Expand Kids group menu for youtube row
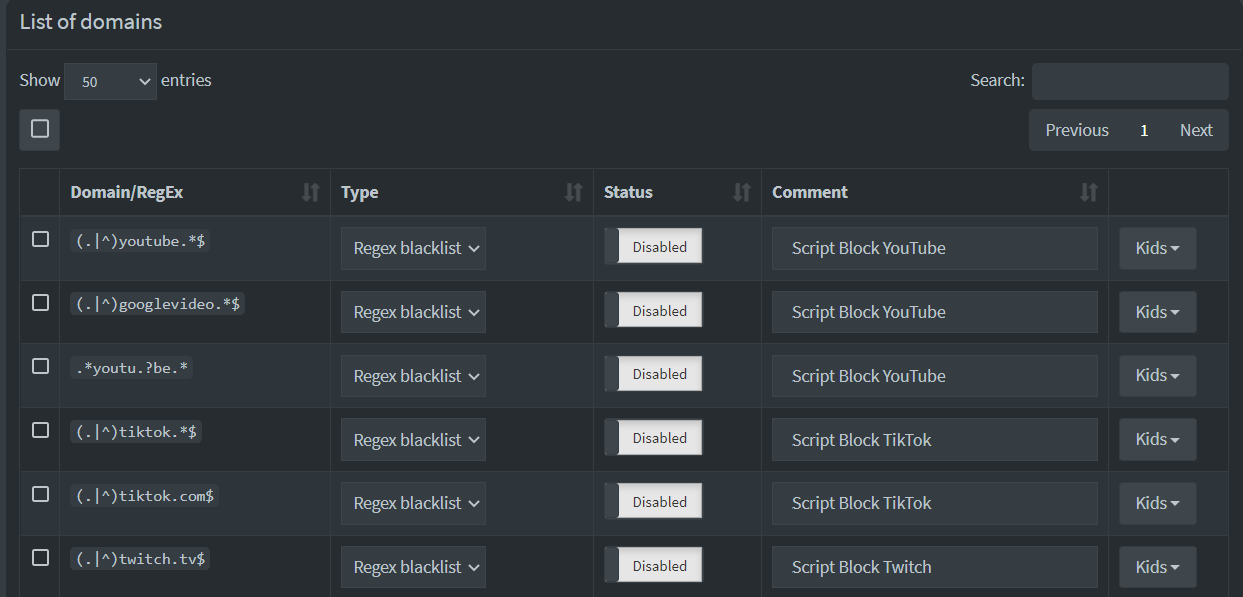 [1157, 248]
